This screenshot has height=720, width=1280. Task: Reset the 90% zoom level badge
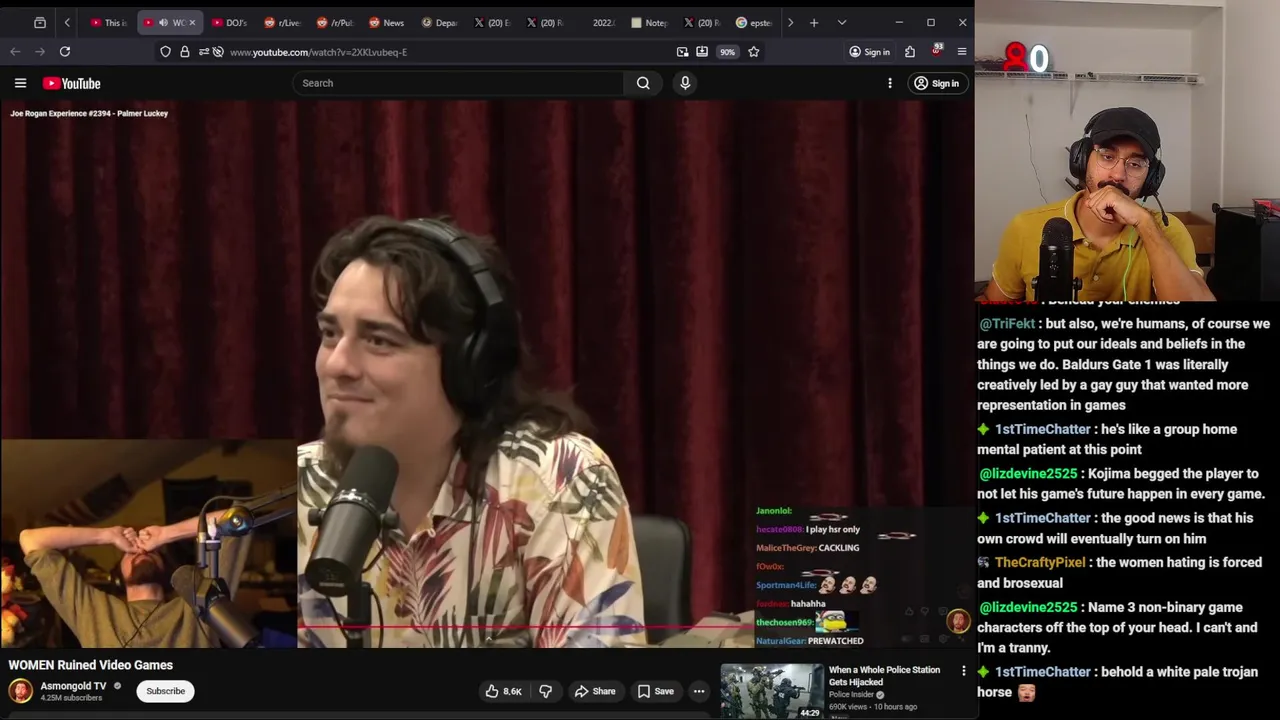(x=728, y=52)
